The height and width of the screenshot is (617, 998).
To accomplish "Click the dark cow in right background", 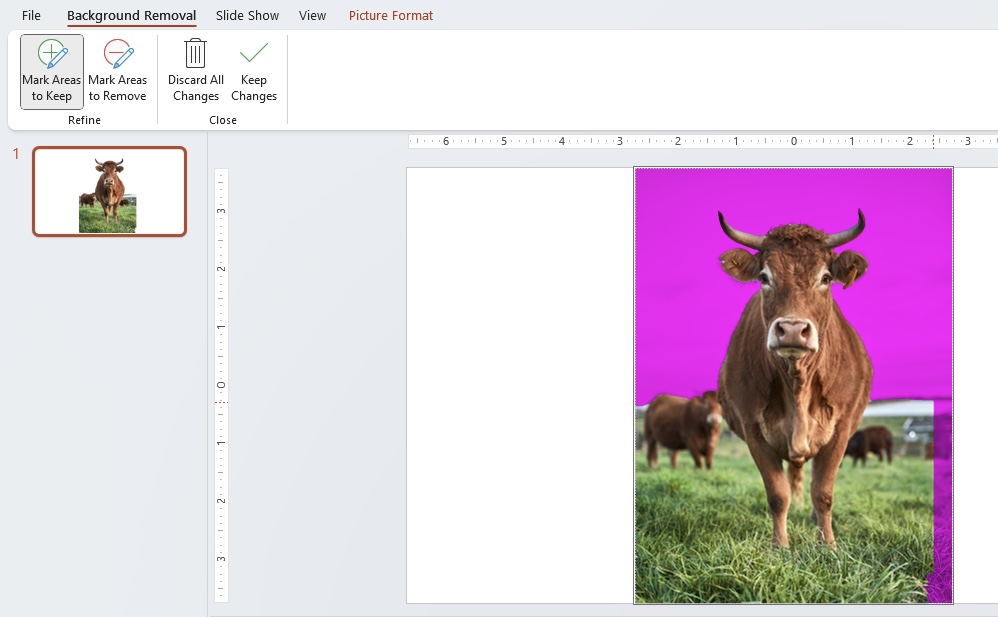I will coord(868,443).
